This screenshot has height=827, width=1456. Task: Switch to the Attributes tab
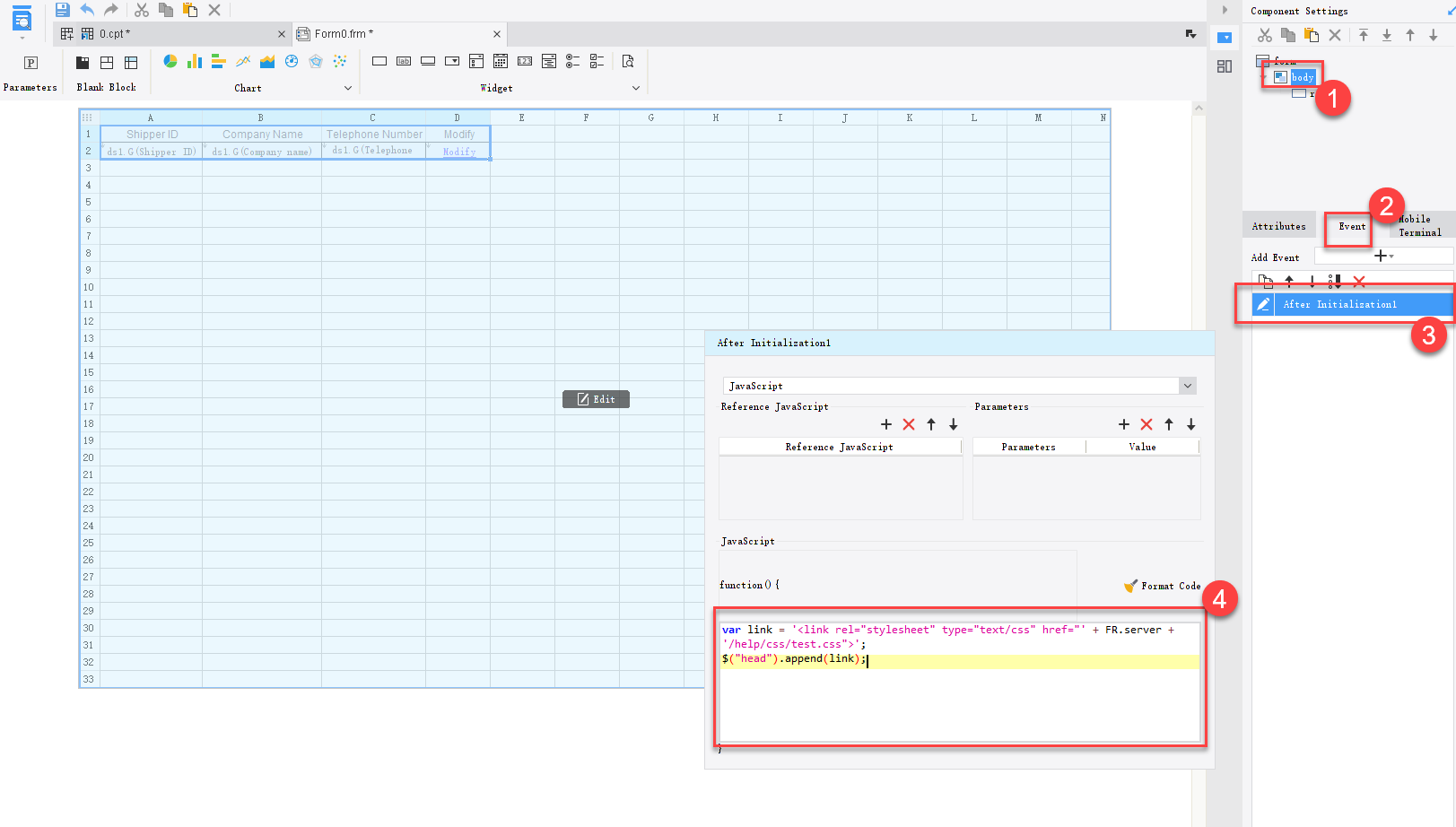point(1278,226)
